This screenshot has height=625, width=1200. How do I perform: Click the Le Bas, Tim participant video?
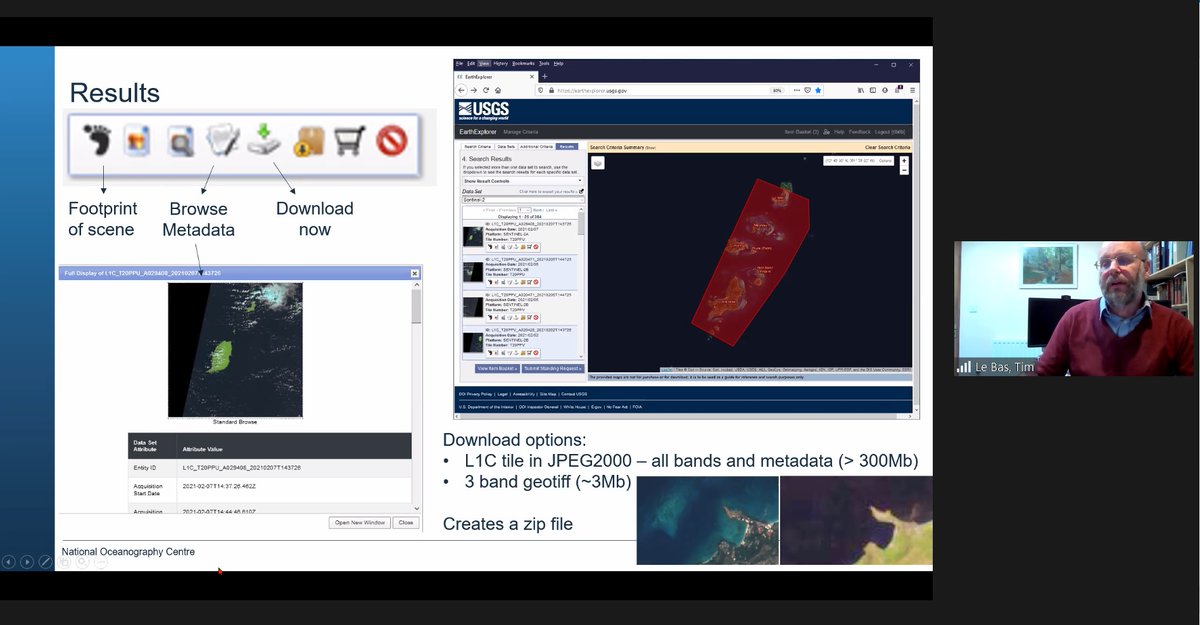tap(1074, 308)
